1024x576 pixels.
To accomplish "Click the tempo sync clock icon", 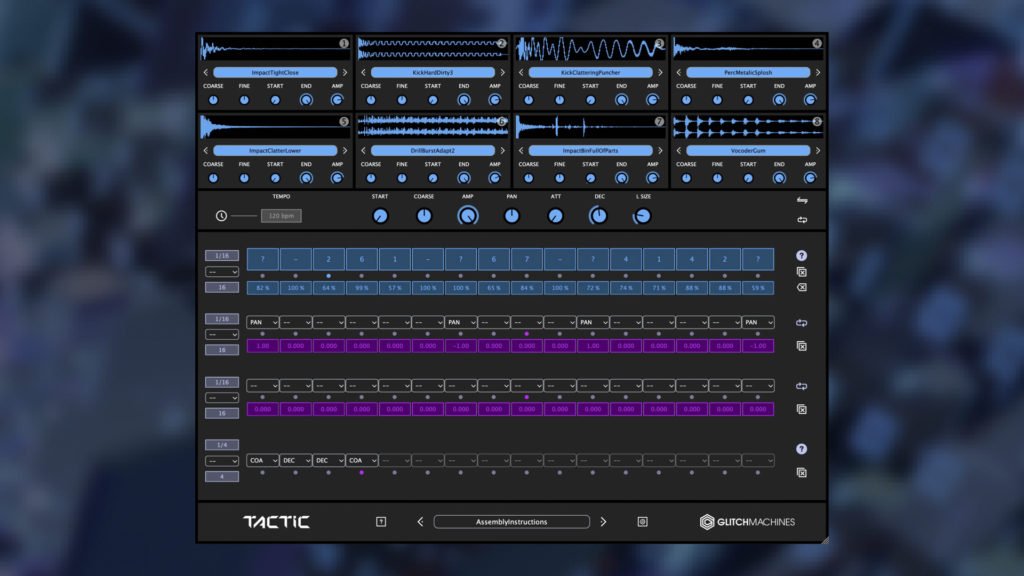I will (221, 216).
